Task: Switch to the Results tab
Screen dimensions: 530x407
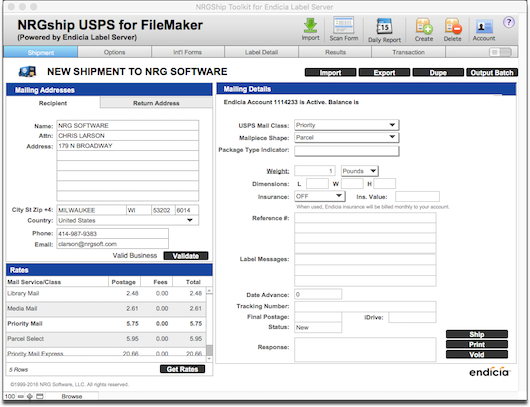Action: 335,52
